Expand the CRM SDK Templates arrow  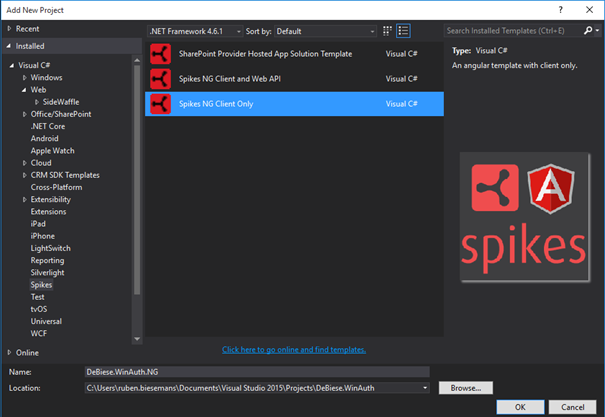click(24, 175)
